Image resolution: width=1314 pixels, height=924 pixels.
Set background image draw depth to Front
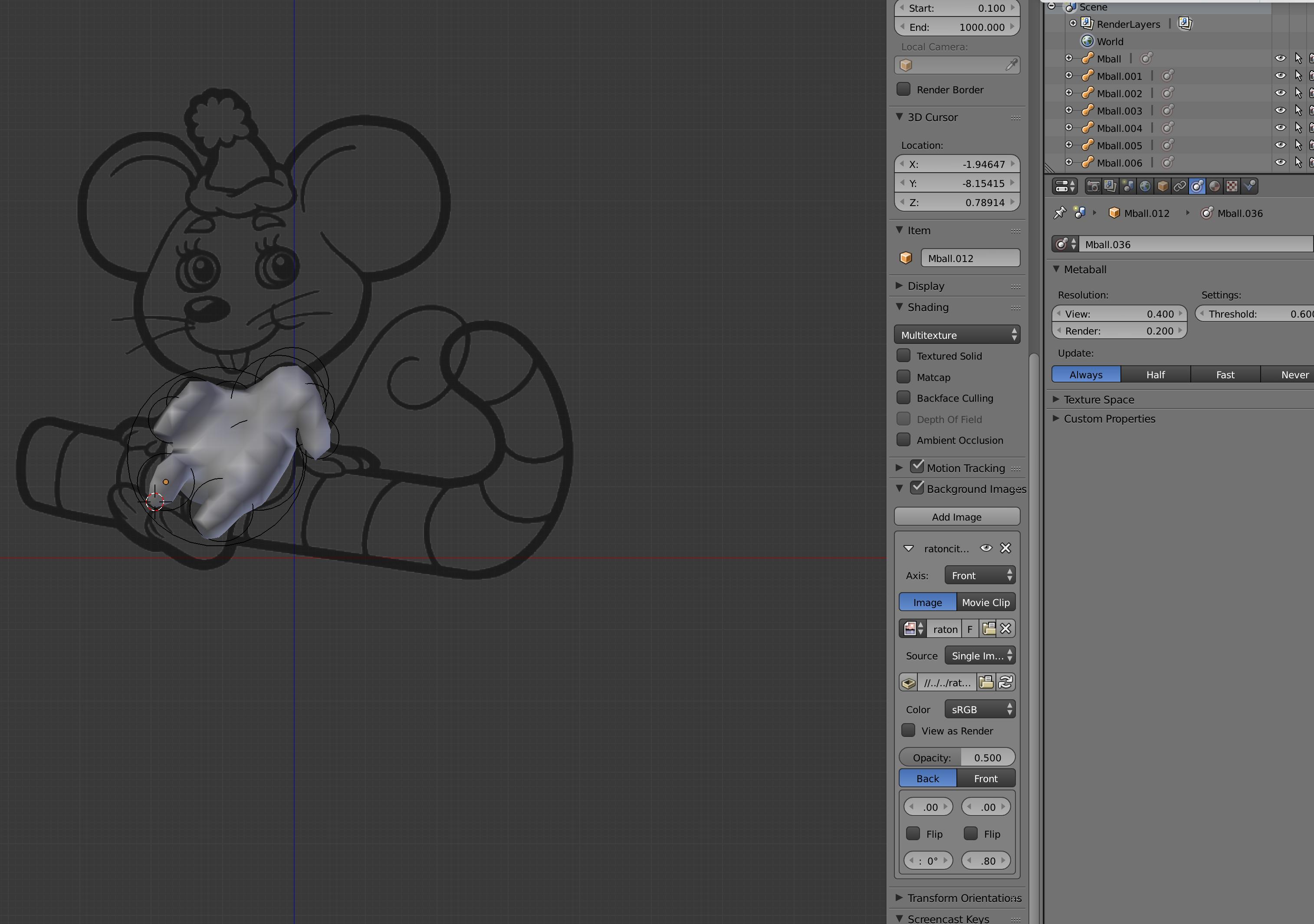[985, 778]
